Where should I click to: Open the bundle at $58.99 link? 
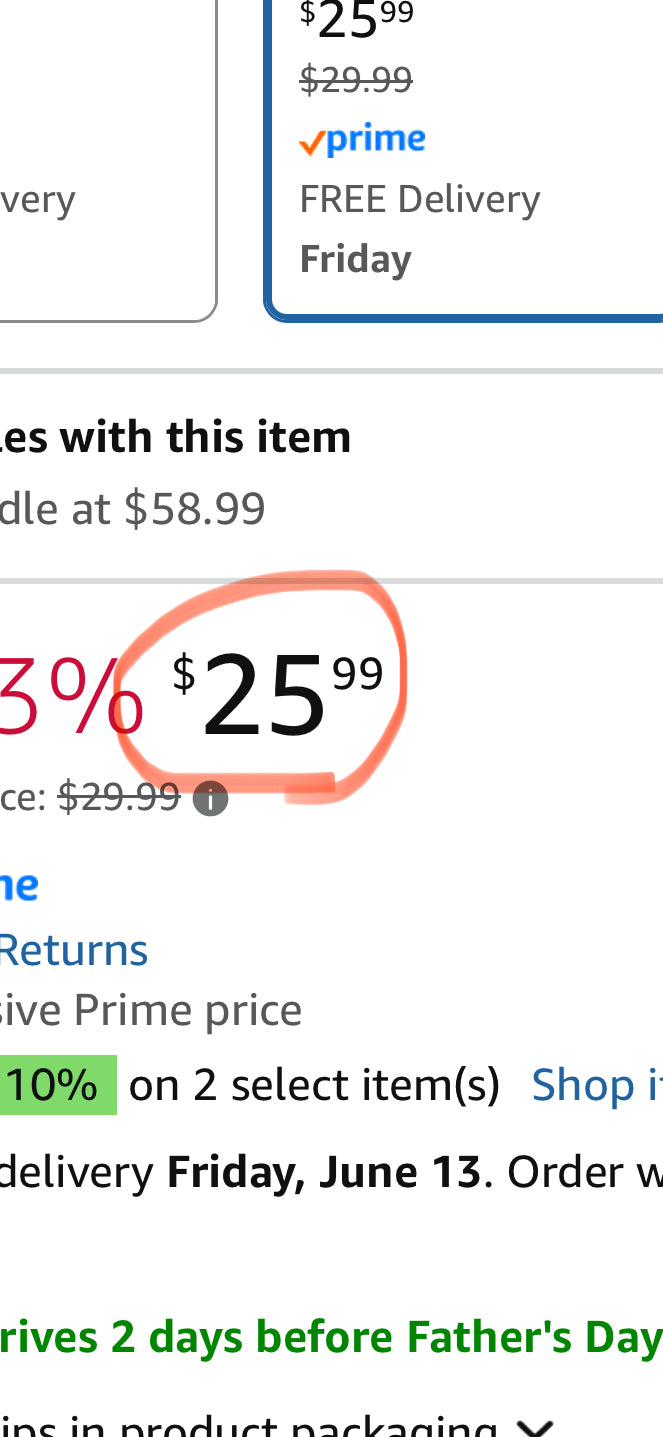[x=132, y=508]
